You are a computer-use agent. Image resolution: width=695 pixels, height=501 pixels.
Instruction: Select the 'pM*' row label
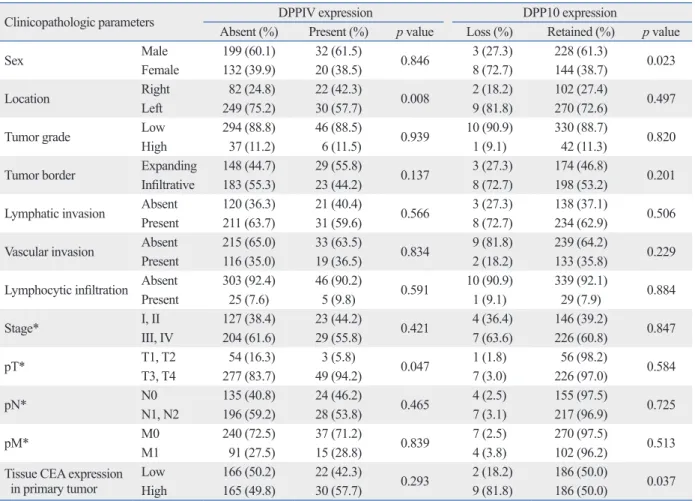pyautogui.click(x=16, y=443)
